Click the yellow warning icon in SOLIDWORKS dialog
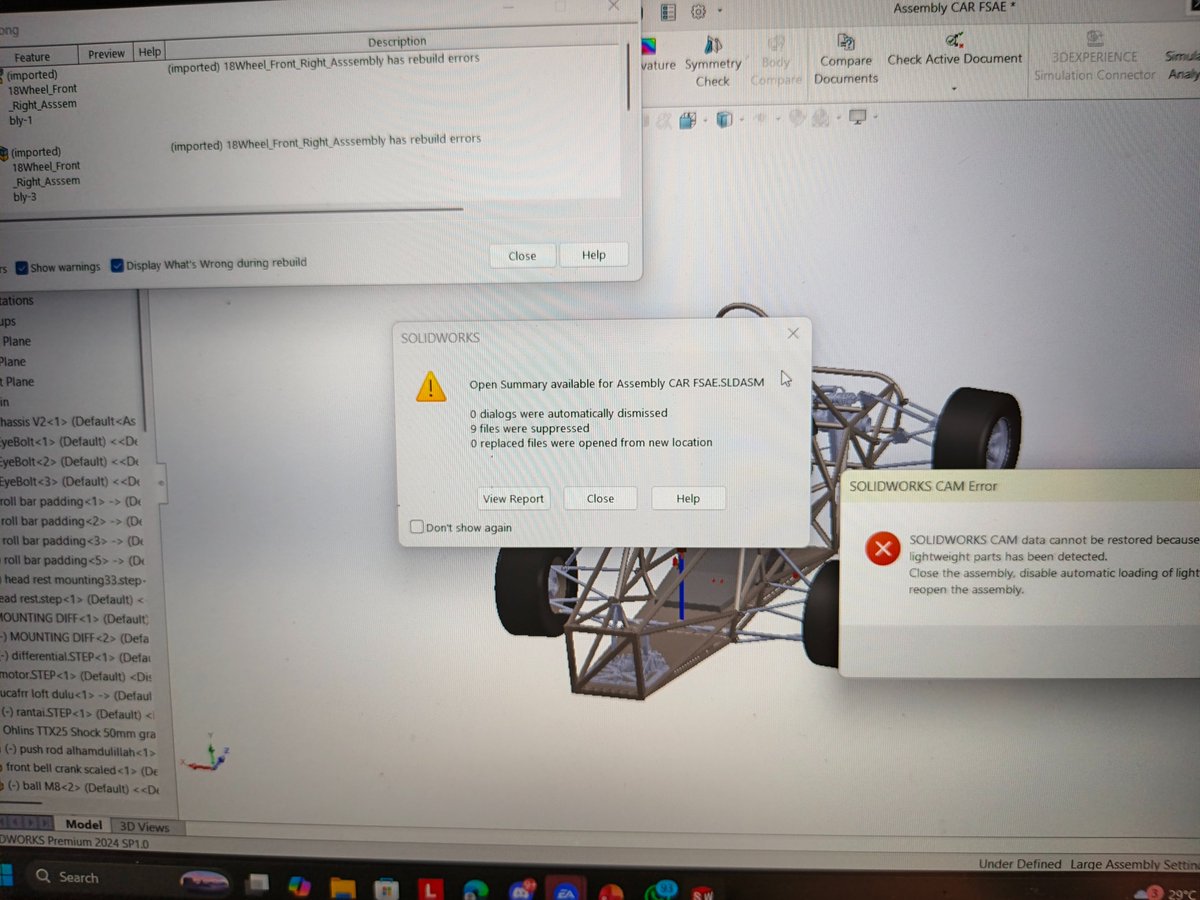 tap(431, 386)
